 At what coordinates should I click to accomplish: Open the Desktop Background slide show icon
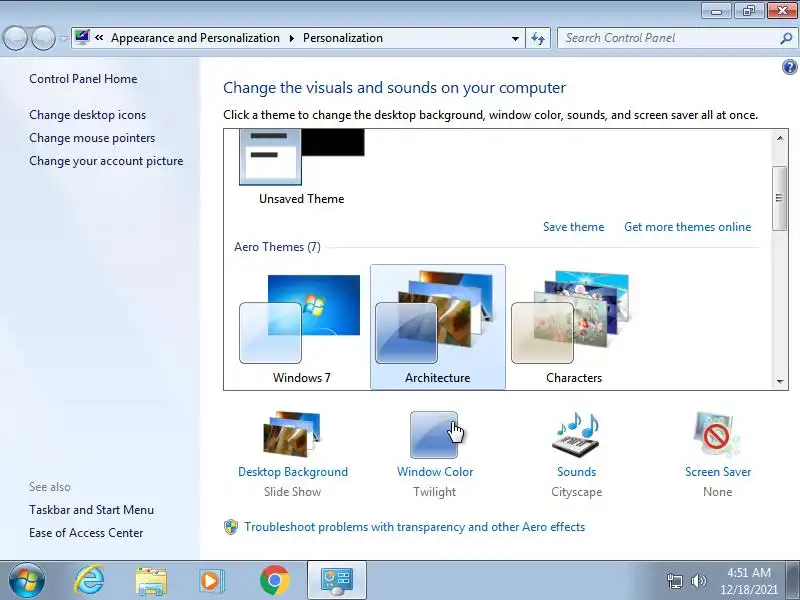tap(292, 434)
